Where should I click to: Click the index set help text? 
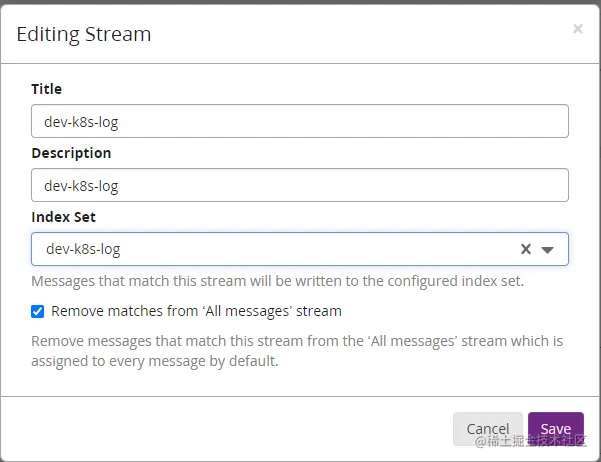(x=277, y=281)
